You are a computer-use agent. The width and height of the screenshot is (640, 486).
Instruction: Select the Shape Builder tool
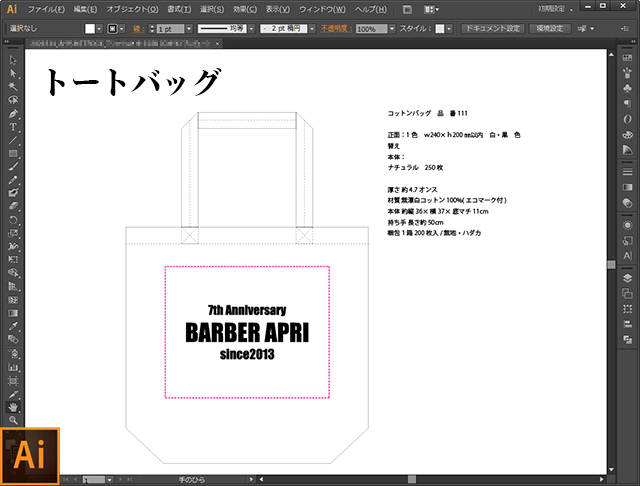click(13, 273)
